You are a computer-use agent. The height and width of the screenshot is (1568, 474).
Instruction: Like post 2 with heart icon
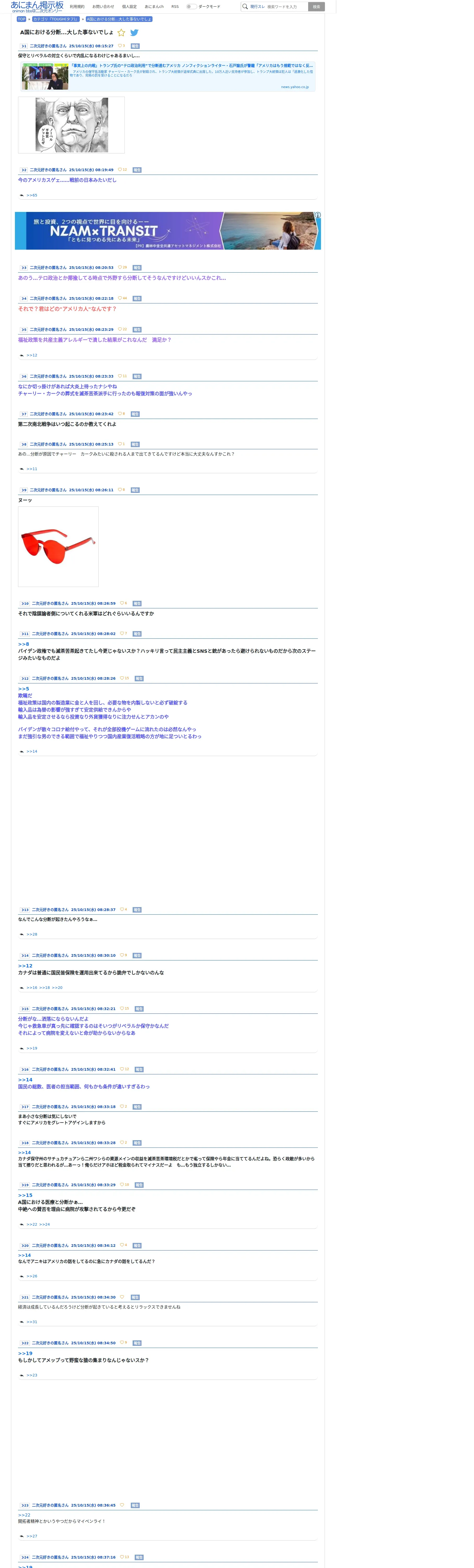click(120, 170)
